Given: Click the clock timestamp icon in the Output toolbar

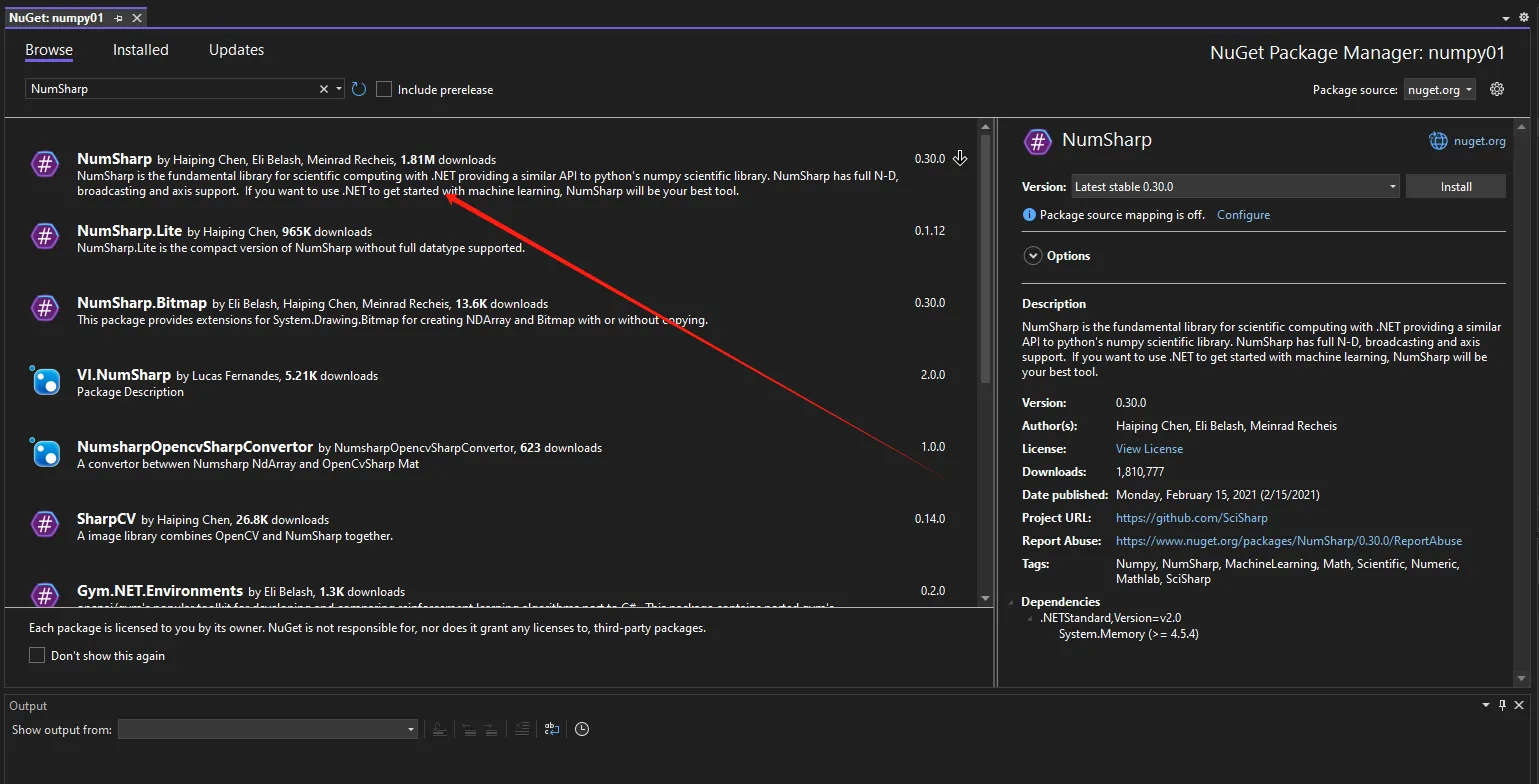Looking at the screenshot, I should click(582, 729).
